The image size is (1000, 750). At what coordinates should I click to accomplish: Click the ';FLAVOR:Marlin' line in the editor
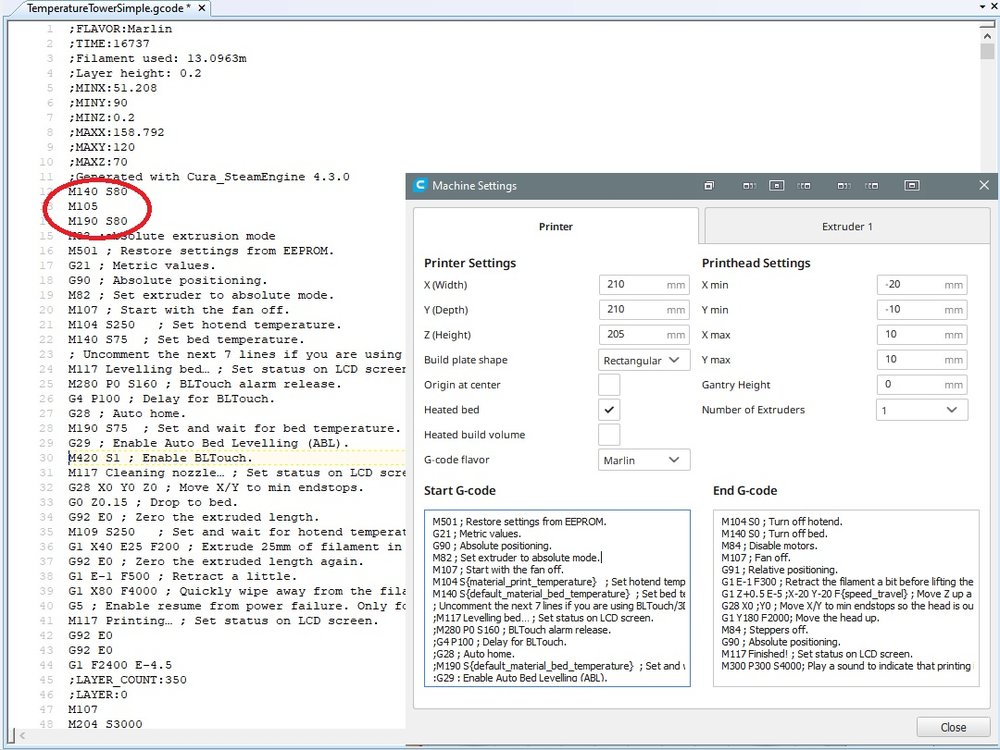[121, 29]
